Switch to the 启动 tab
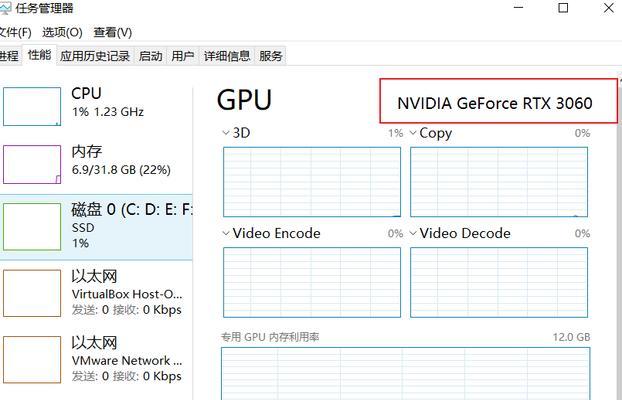Screen dimensions: 622x400 click(x=151, y=56)
